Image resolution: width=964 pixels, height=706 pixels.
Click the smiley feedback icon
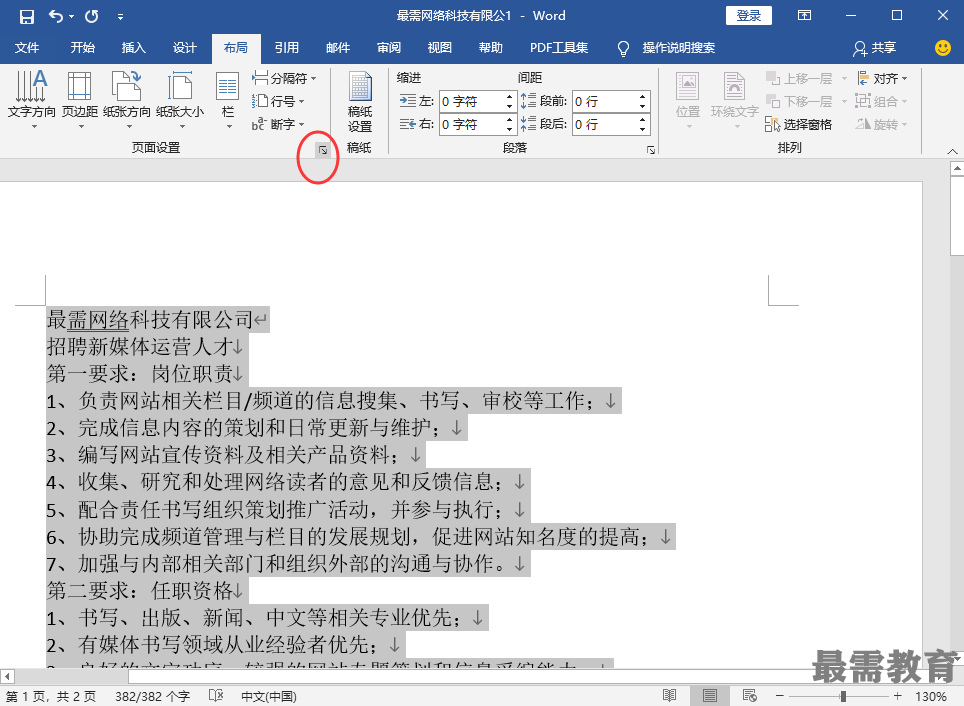point(942,47)
